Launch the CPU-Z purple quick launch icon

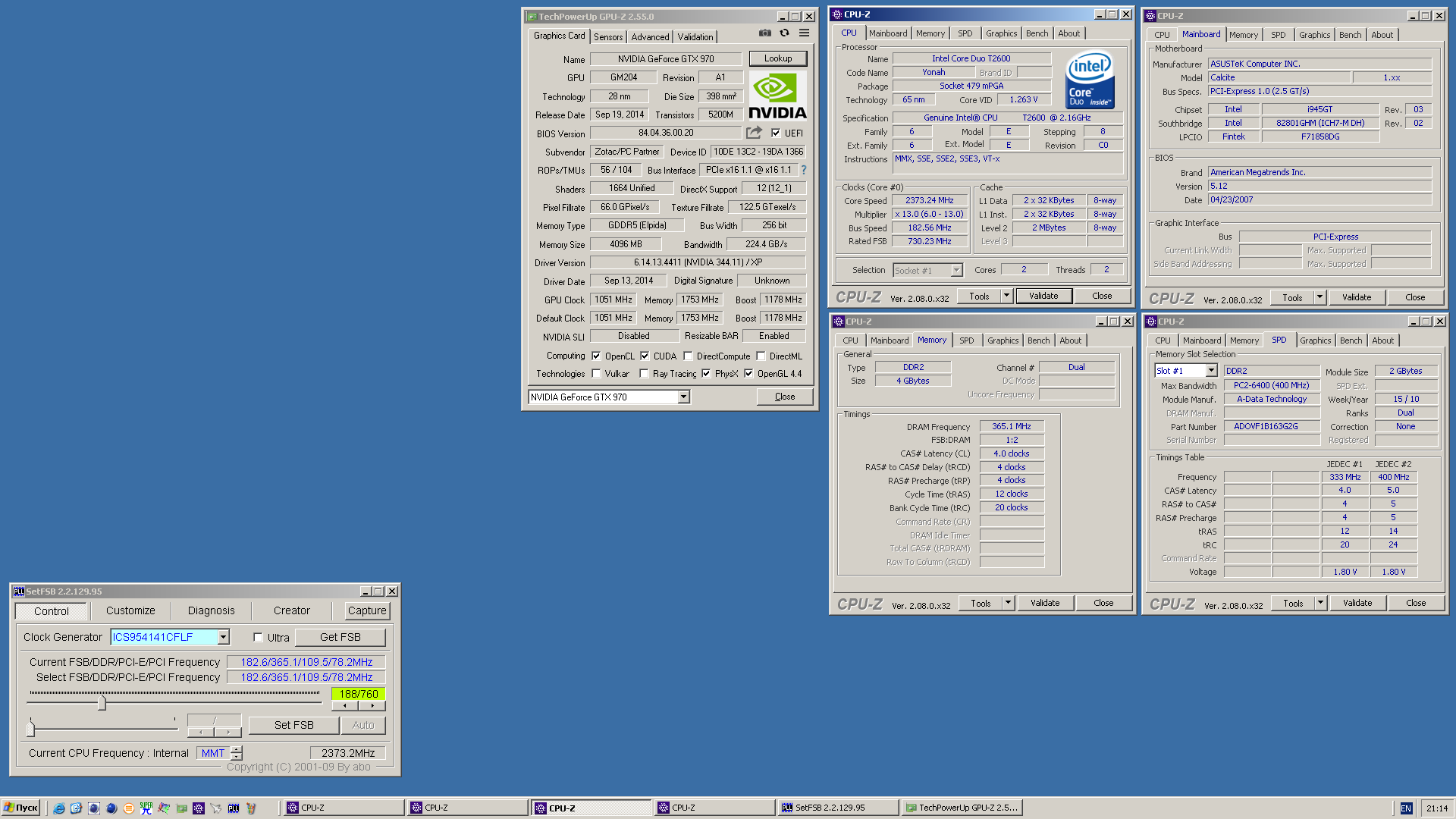tap(199, 808)
